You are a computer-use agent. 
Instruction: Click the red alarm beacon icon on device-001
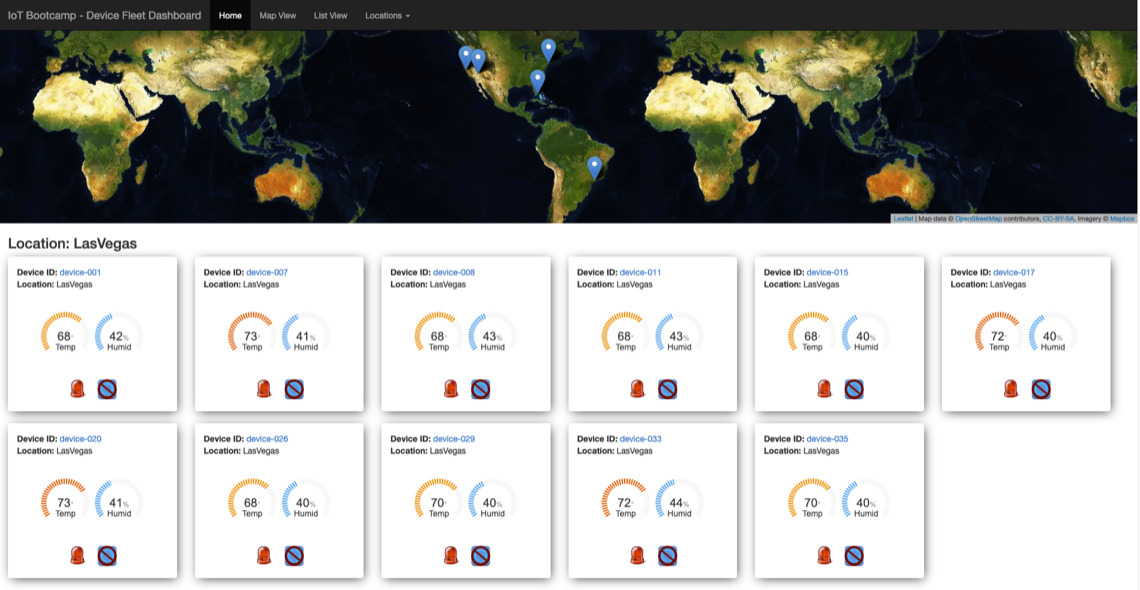click(x=77, y=389)
